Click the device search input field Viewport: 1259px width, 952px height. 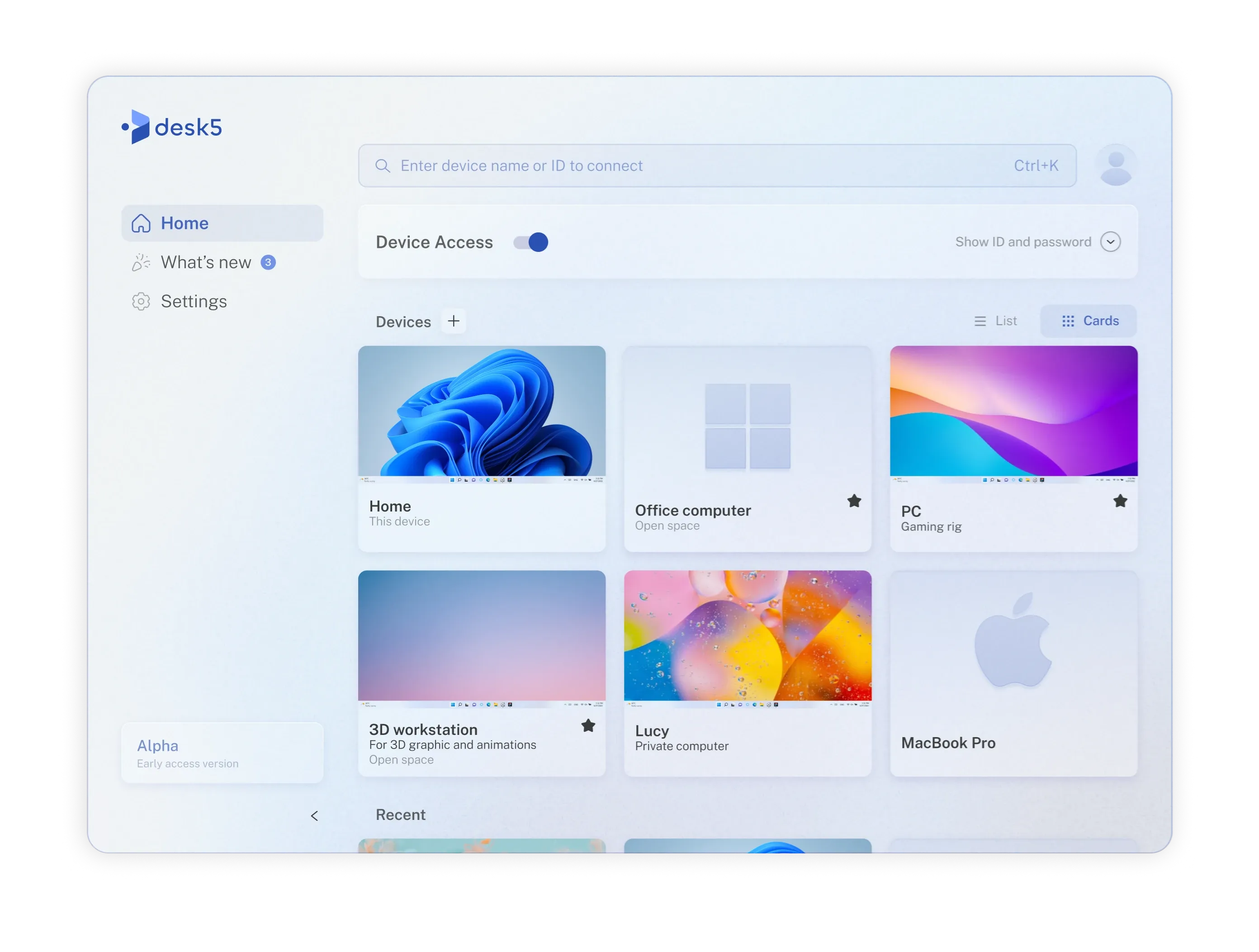626,166
